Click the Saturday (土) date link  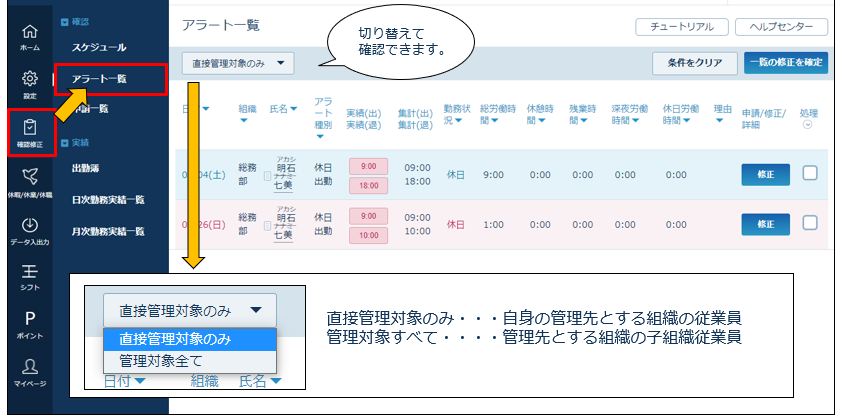click(x=202, y=175)
